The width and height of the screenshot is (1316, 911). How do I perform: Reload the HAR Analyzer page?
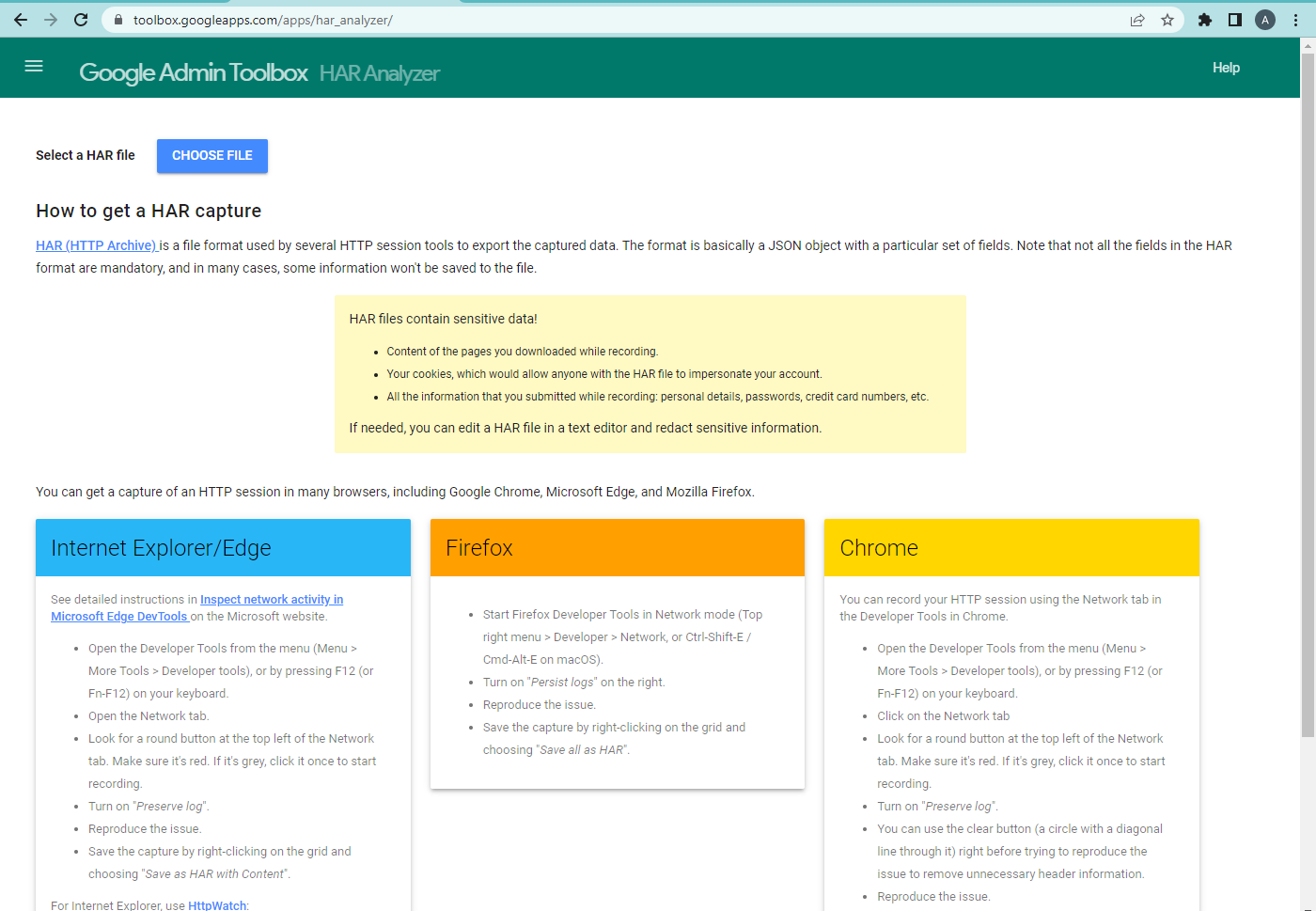point(81,20)
